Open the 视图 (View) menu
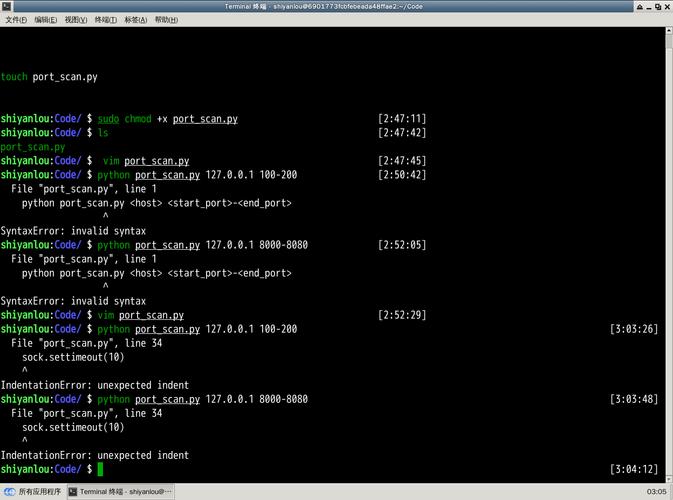 (x=75, y=20)
